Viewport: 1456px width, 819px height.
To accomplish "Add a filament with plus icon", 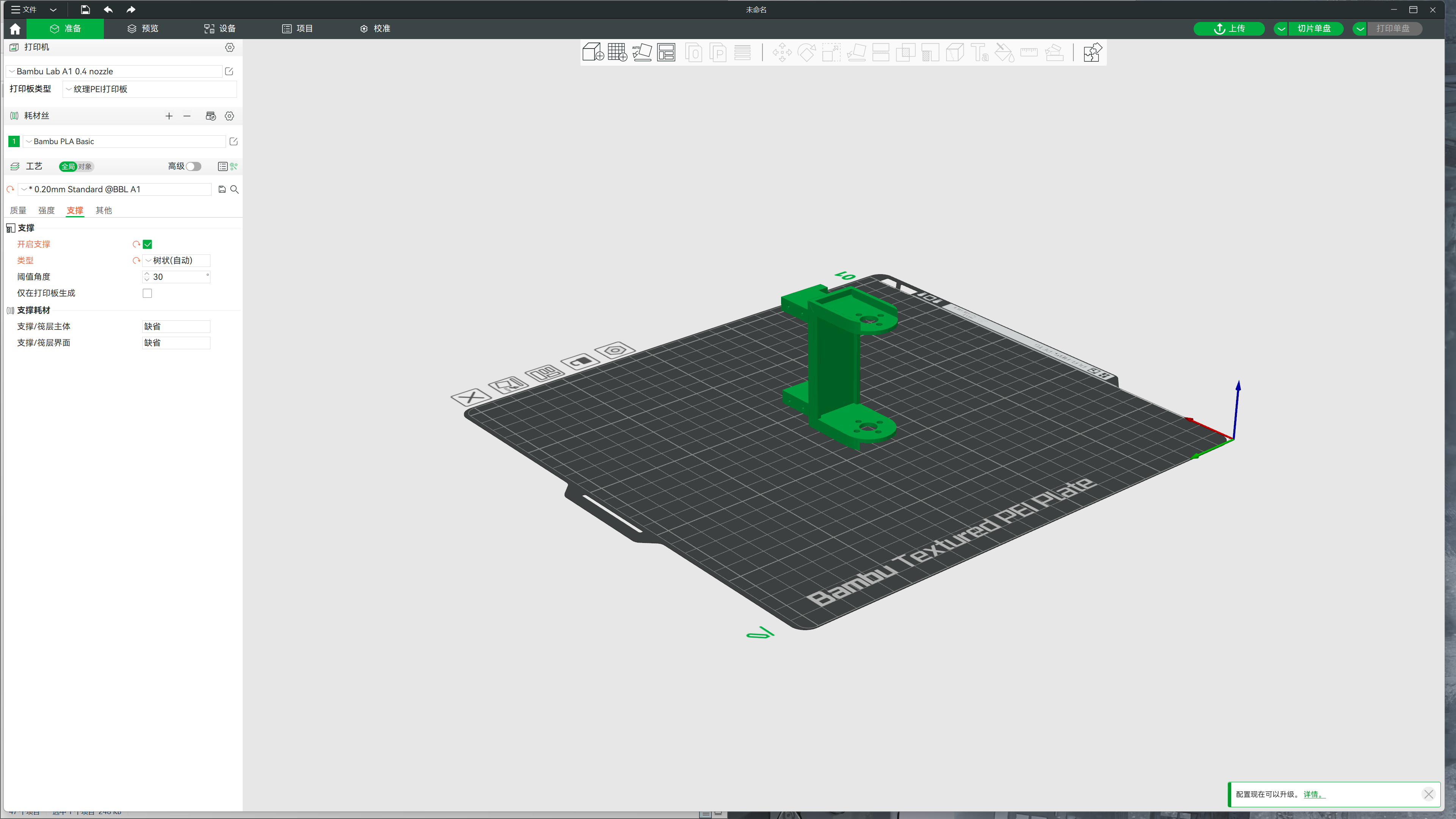I will [168, 116].
